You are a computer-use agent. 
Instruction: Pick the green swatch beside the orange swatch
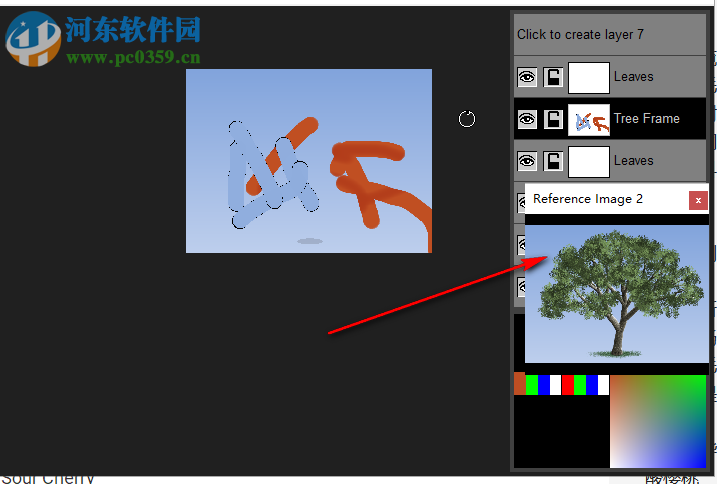coord(532,385)
